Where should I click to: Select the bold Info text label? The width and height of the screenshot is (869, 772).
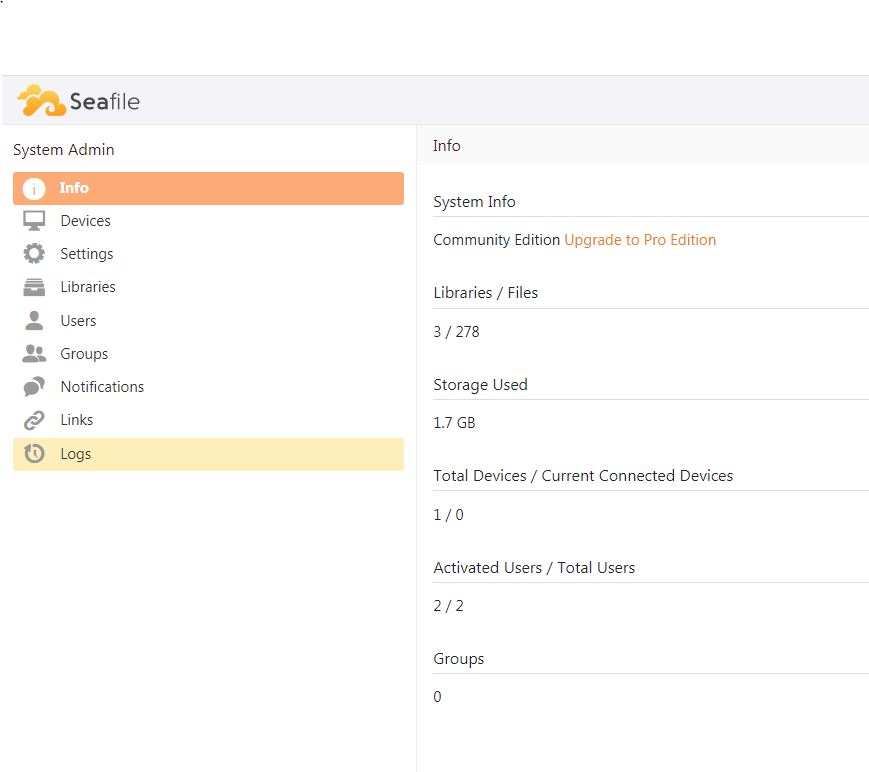click(74, 188)
